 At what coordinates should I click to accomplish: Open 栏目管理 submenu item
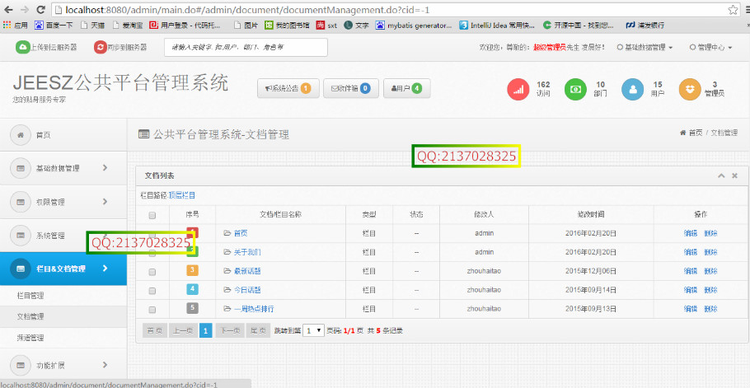click(31, 296)
